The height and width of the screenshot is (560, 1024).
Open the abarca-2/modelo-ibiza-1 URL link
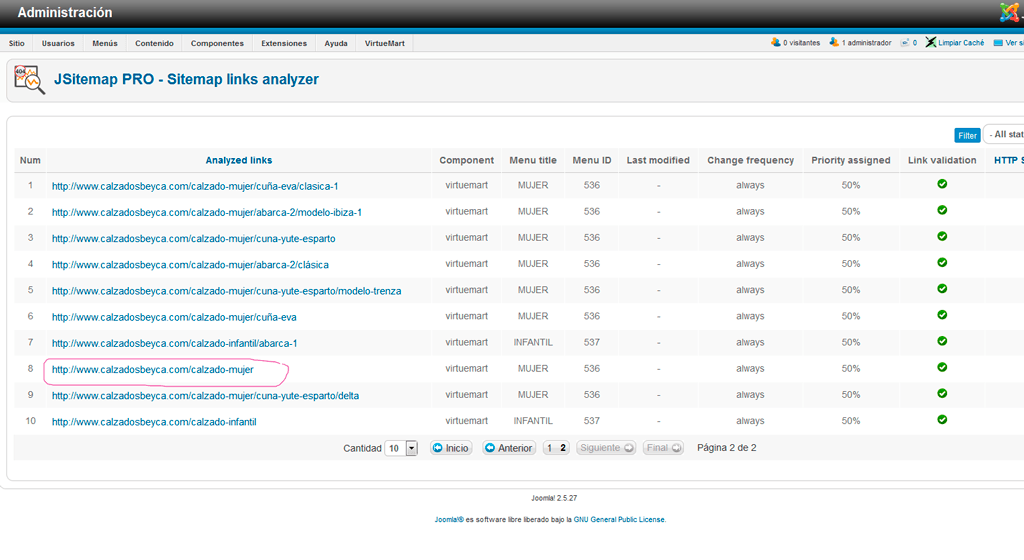coord(206,212)
